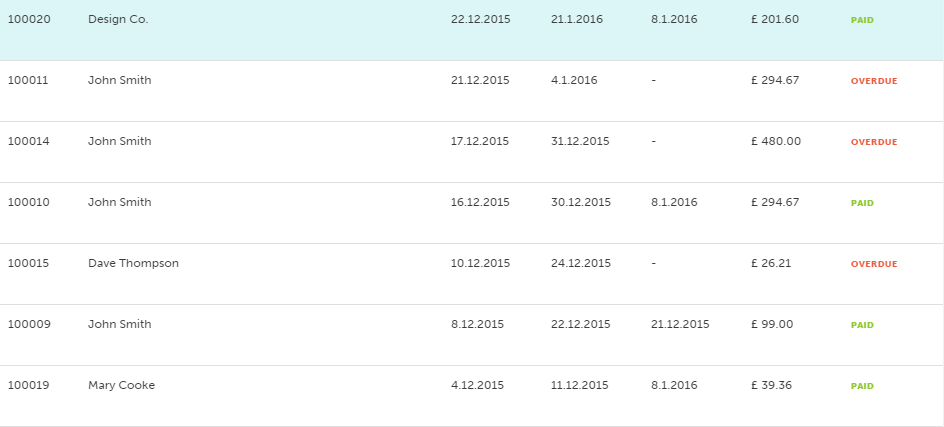Viewport: 944px width, 427px height.
Task: Click the £ 480.00 invoice amount
Action: 776,141
